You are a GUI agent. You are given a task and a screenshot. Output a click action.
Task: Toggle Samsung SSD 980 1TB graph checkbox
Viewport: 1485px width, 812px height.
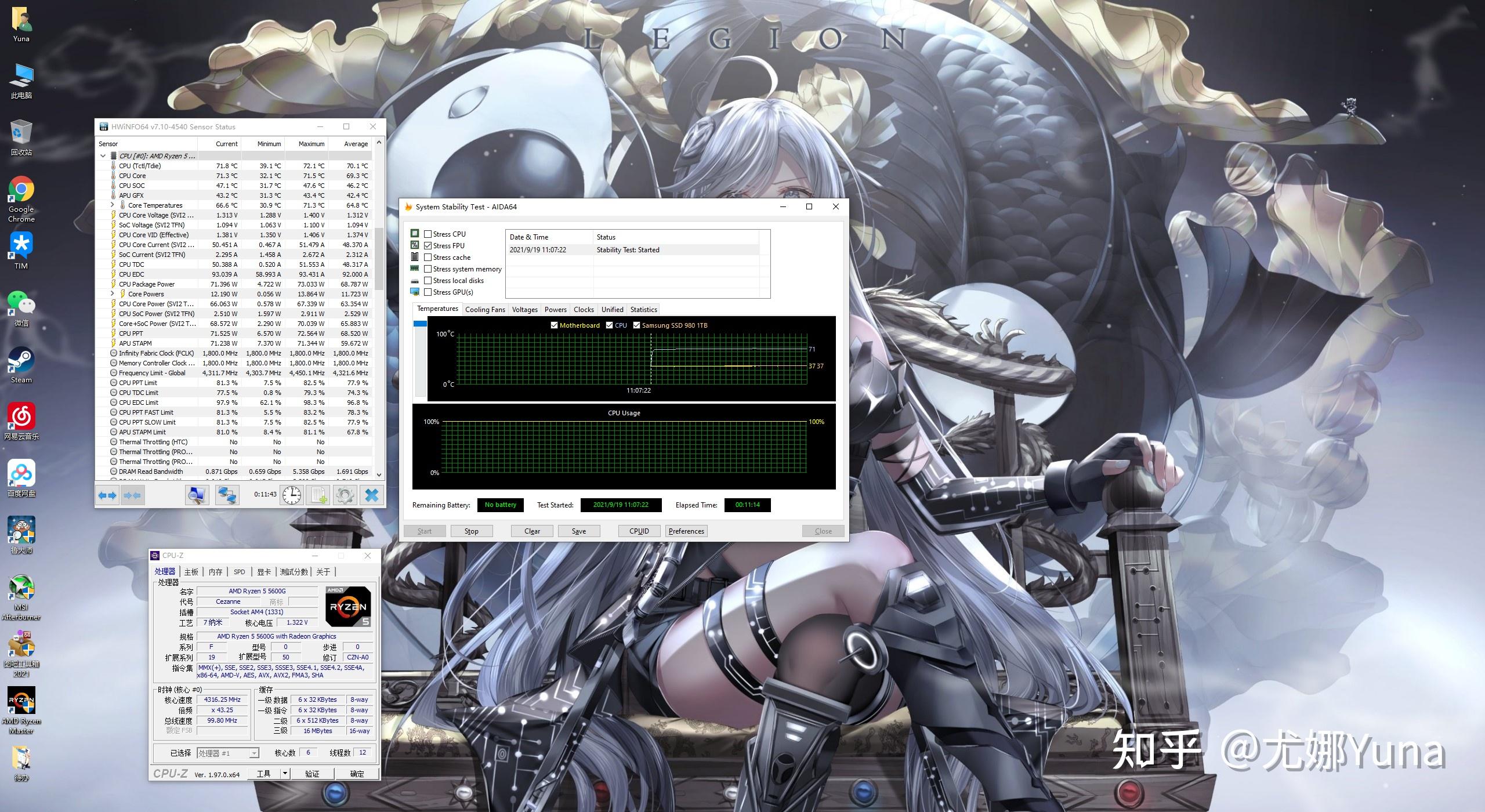636,325
